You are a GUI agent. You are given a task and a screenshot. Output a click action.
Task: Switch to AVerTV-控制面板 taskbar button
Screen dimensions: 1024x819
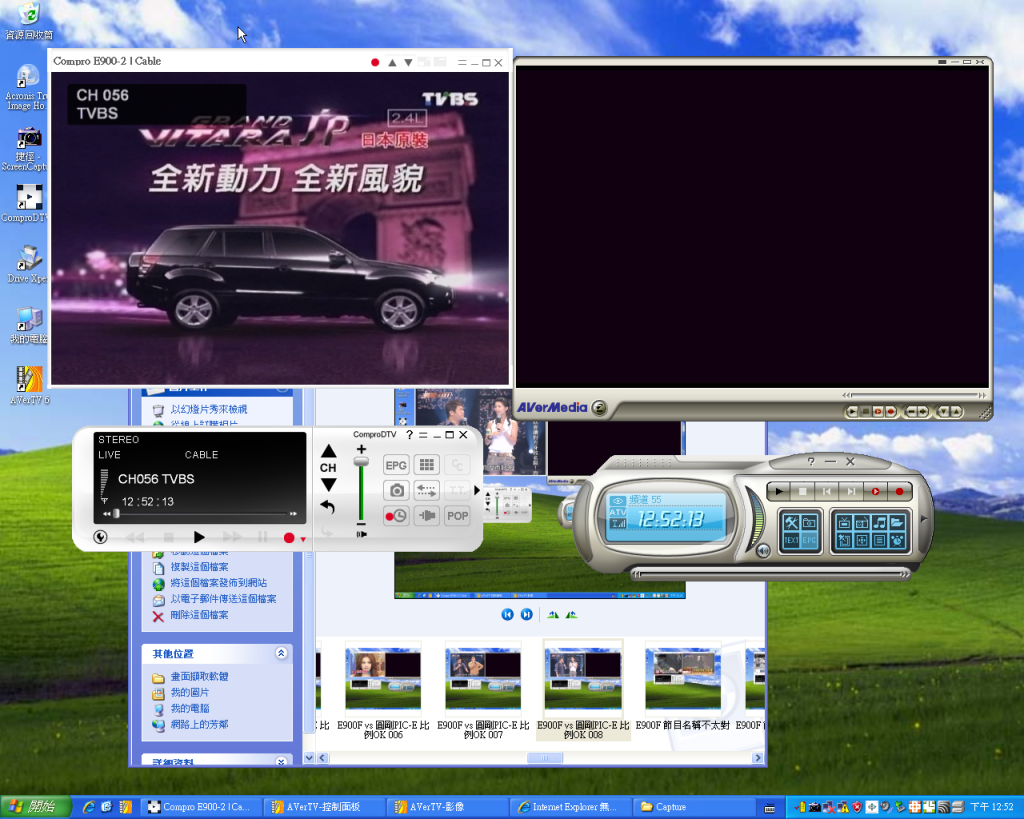coord(325,807)
